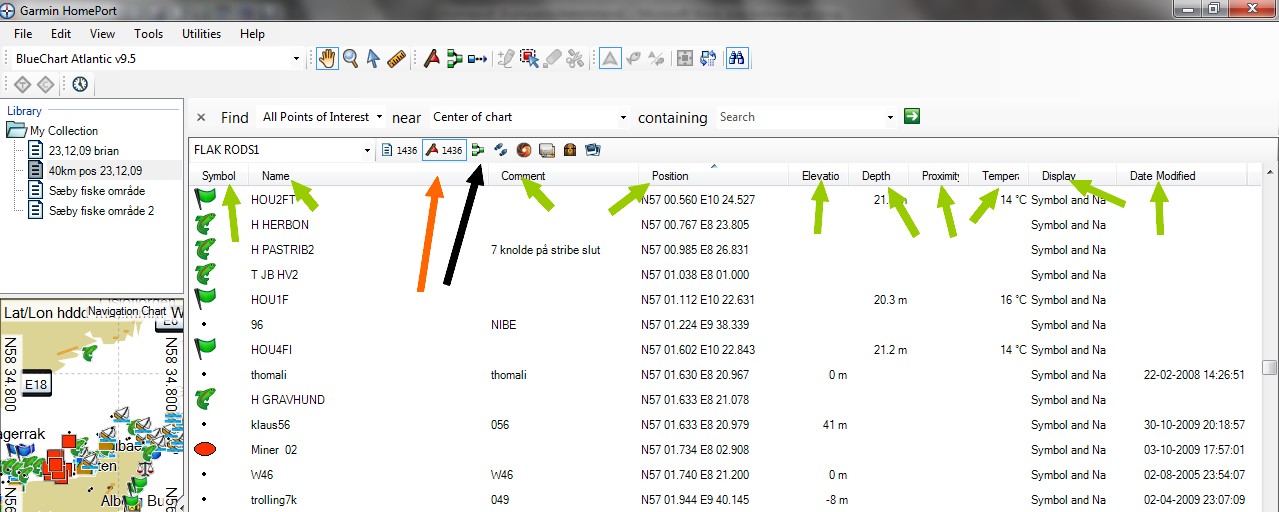Select the Zoom magnifier tool
The width and height of the screenshot is (1279, 512).
[350, 59]
